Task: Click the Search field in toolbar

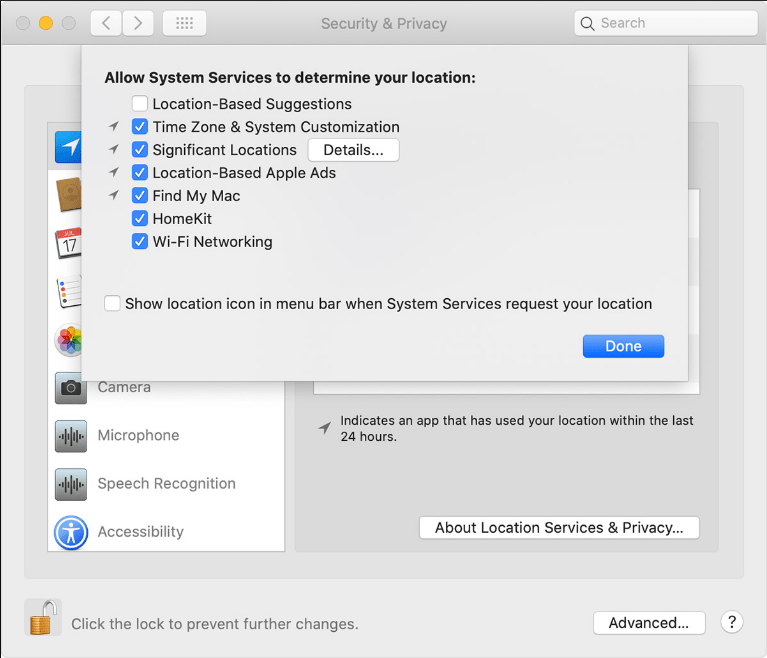Action: pyautogui.click(x=666, y=23)
